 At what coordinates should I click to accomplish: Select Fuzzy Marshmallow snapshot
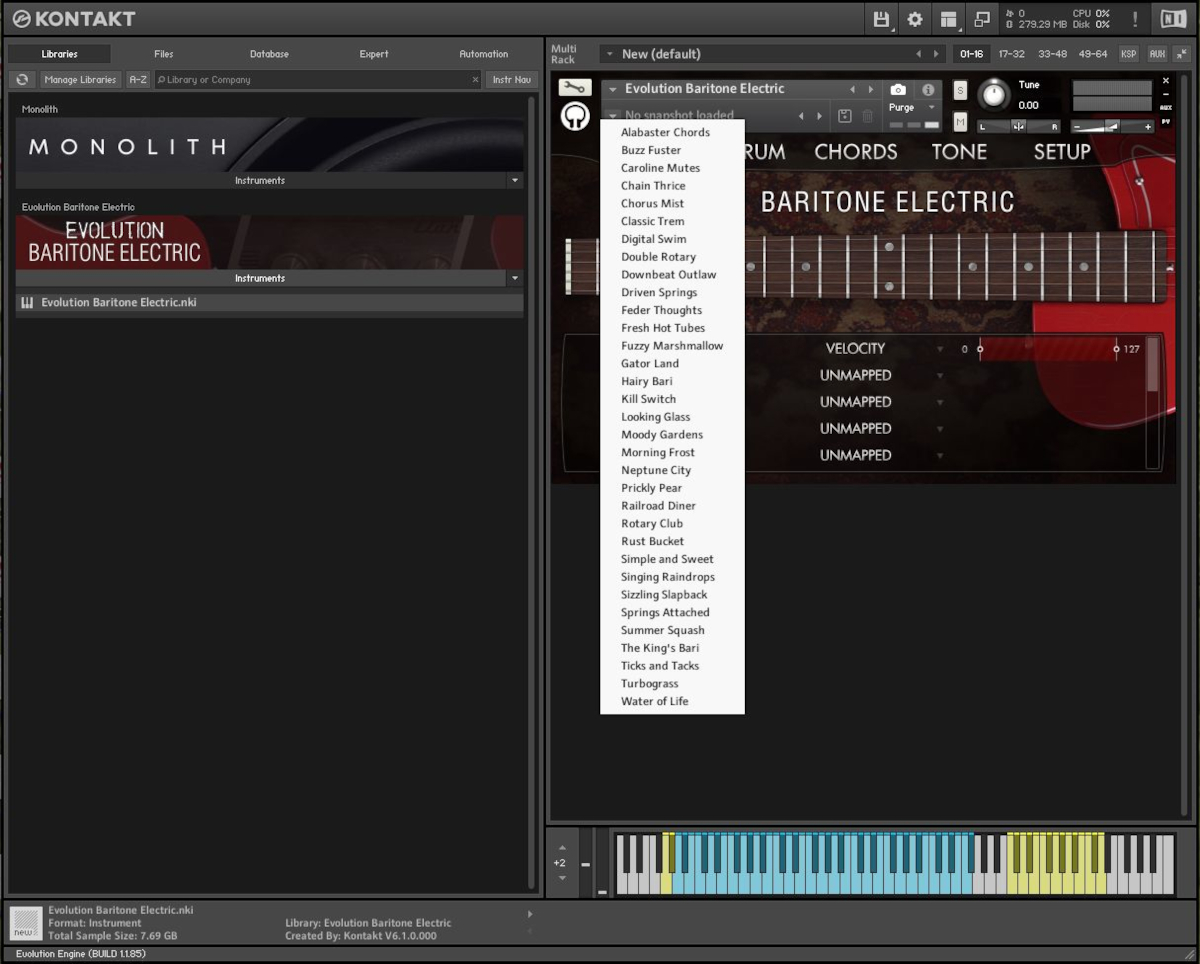coord(672,346)
